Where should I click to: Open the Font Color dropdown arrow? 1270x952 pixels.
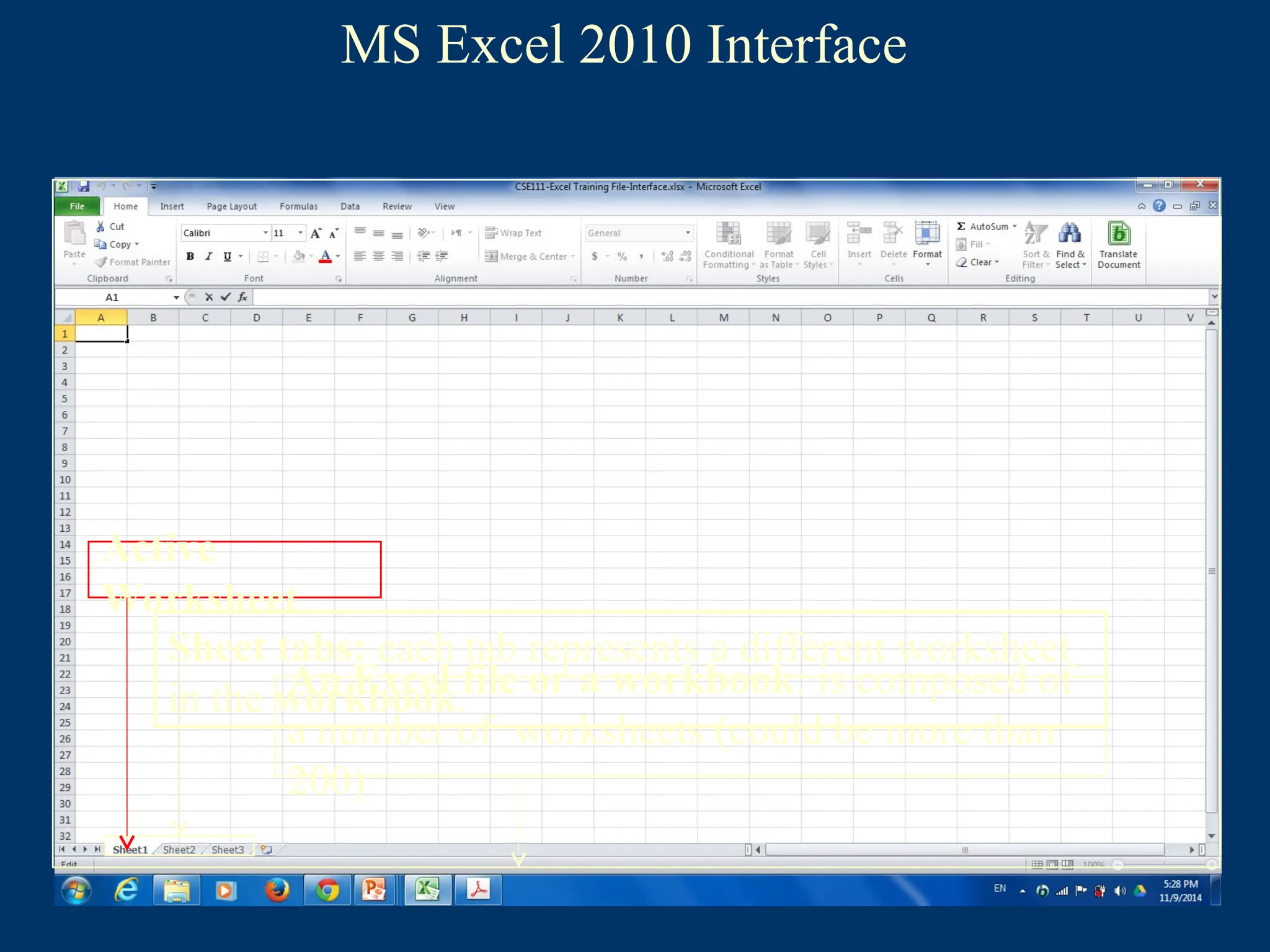(x=338, y=257)
